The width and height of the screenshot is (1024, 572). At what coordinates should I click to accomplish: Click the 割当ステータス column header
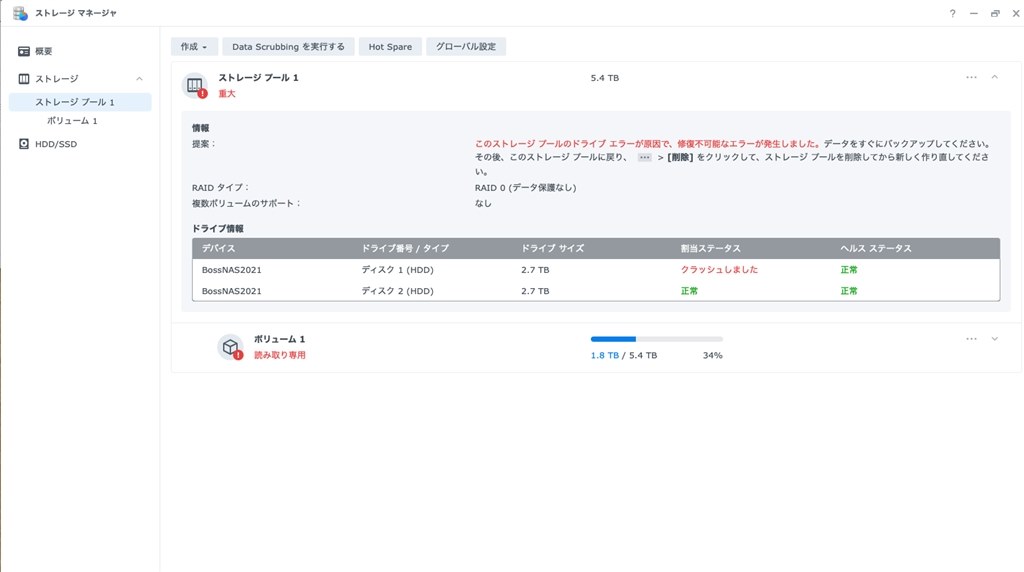[711, 248]
